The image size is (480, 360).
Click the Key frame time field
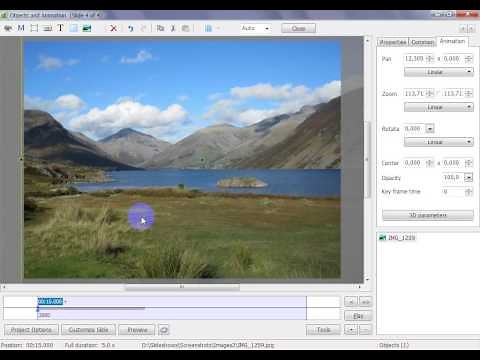[453, 192]
